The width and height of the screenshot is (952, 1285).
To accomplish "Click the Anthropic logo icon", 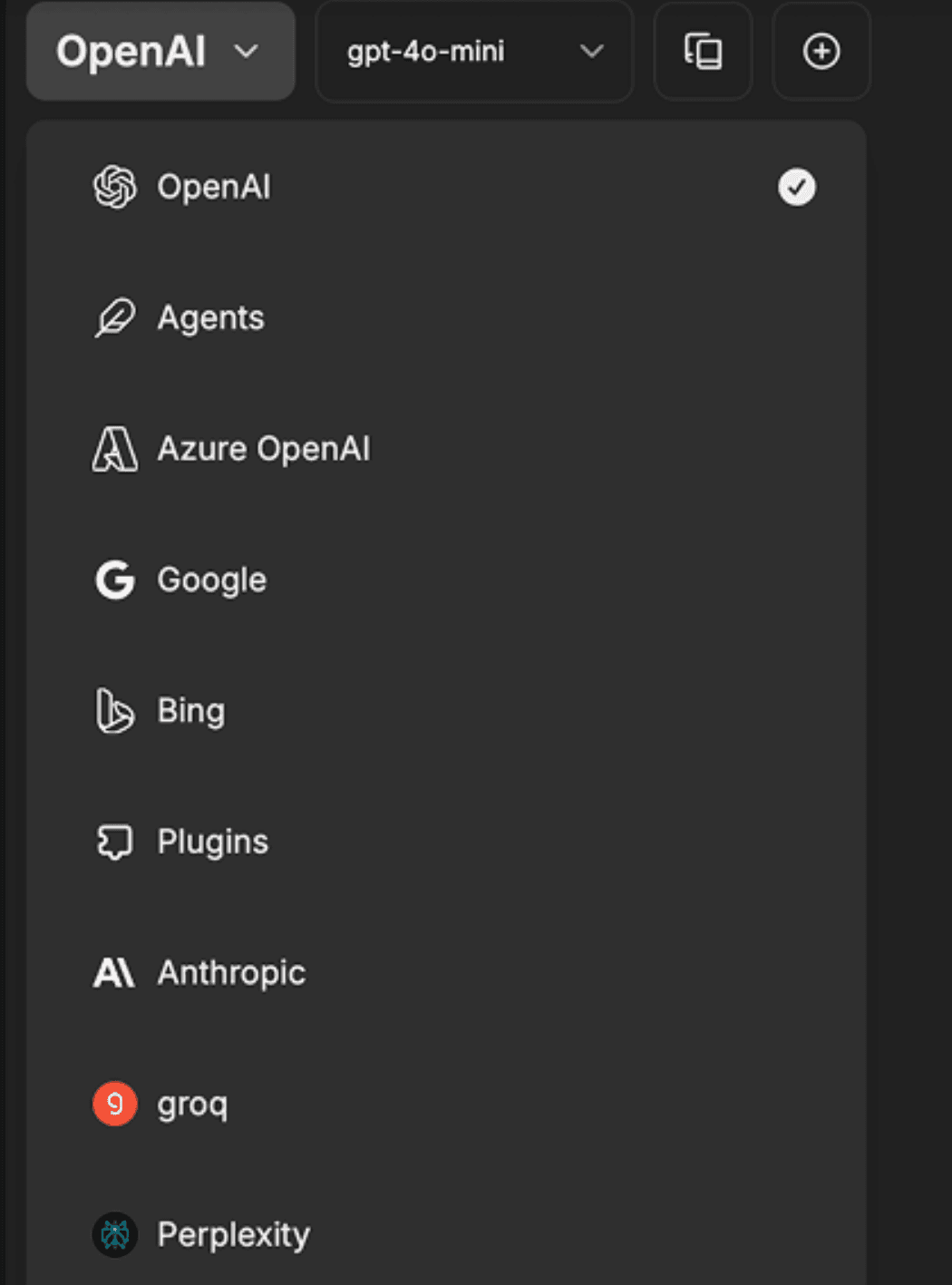I will (114, 973).
